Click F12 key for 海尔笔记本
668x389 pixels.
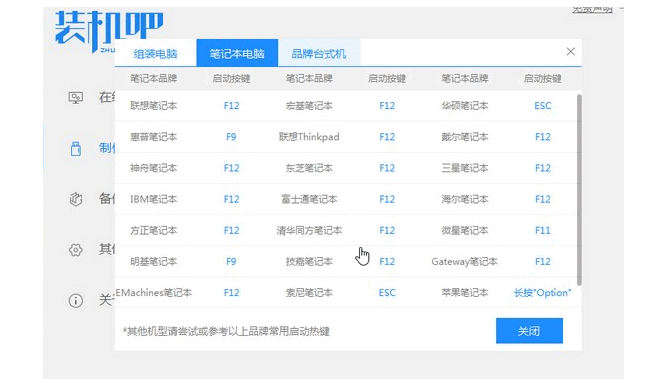coord(543,199)
